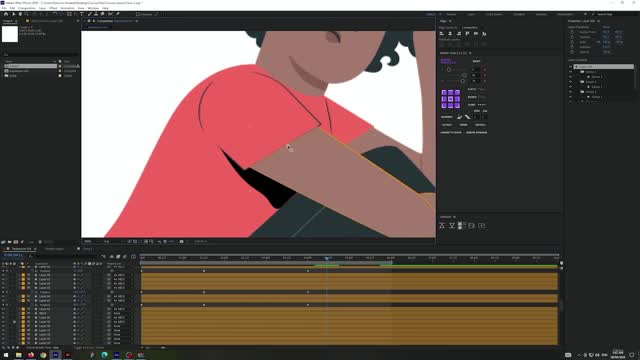The width and height of the screenshot is (640, 360).
Task: Open viewer magnification ratio dropdown
Action: [x=91, y=242]
